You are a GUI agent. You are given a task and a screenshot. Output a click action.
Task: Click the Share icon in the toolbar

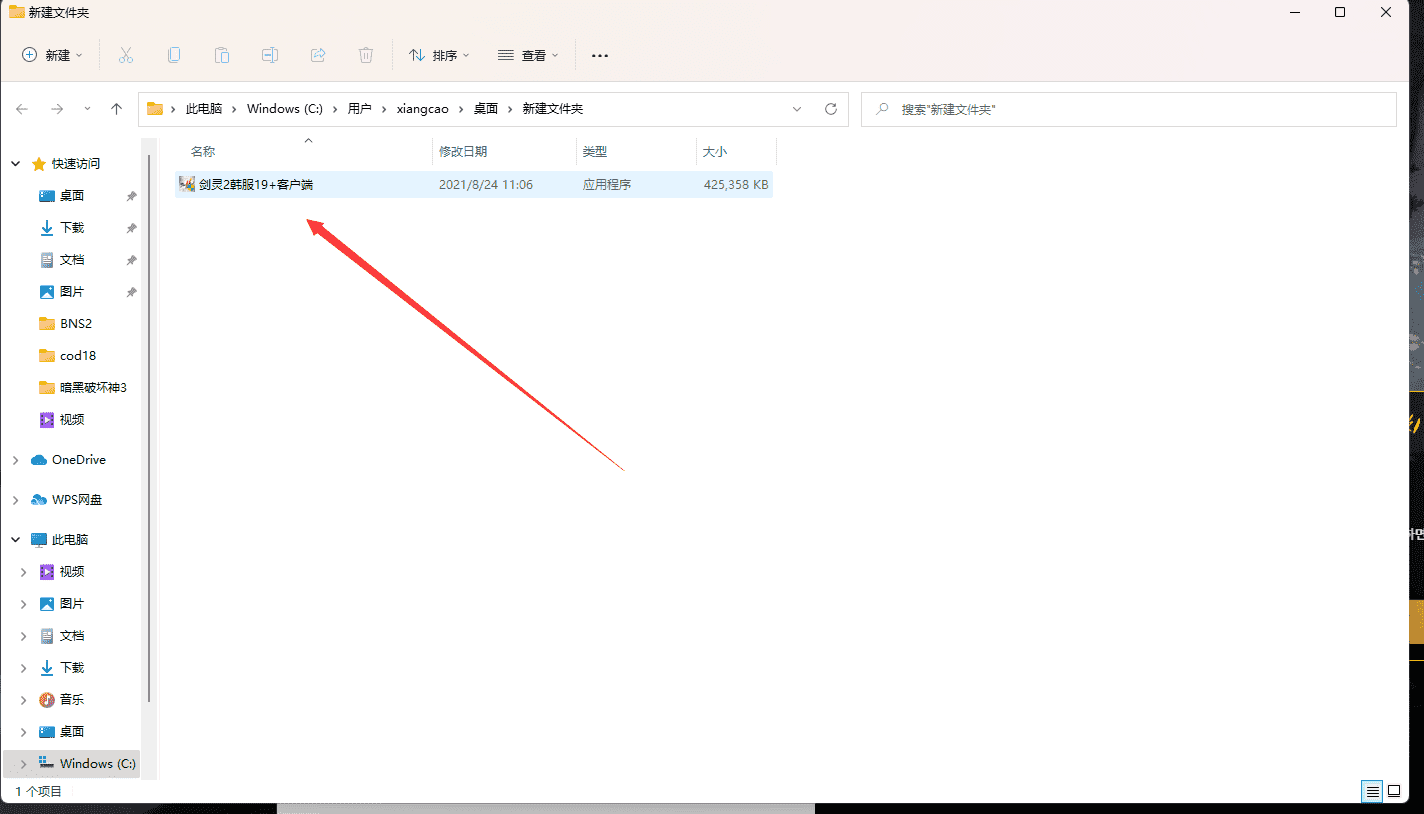(x=317, y=55)
